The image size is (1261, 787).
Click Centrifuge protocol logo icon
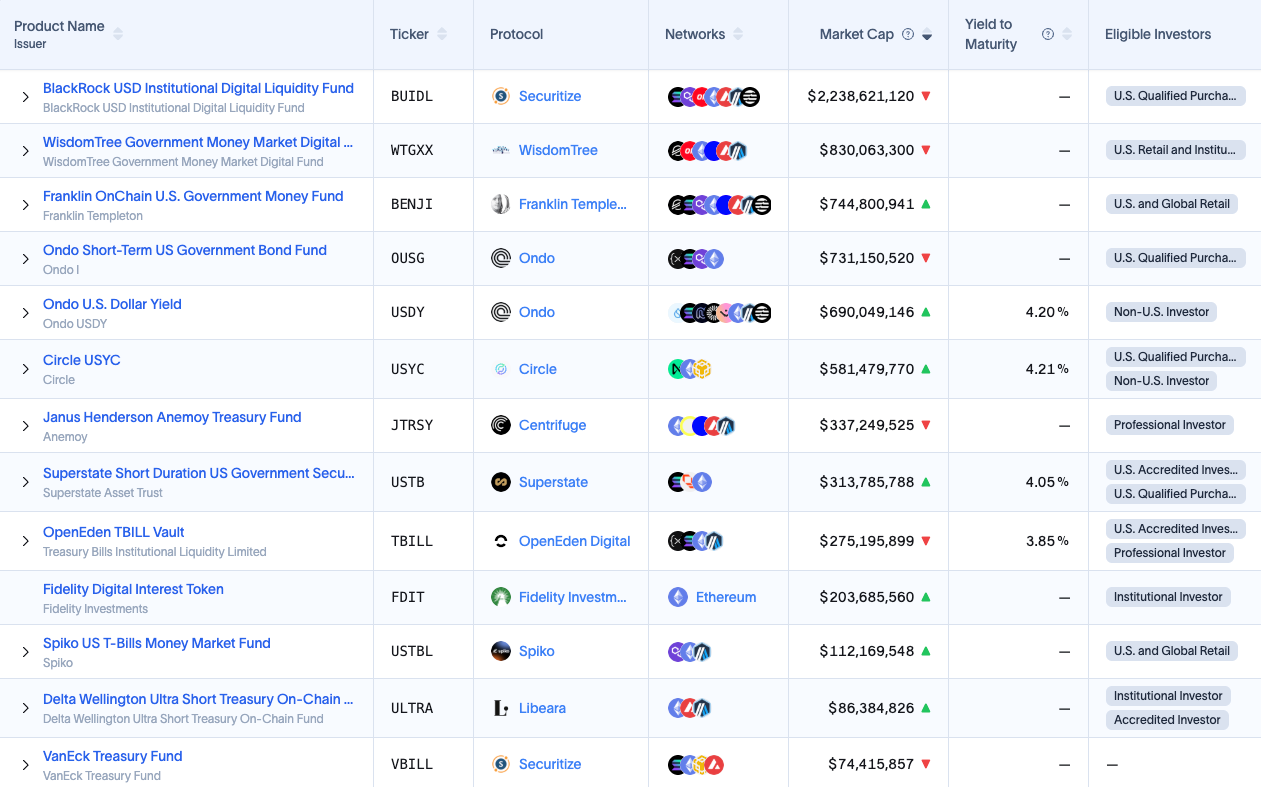(501, 425)
